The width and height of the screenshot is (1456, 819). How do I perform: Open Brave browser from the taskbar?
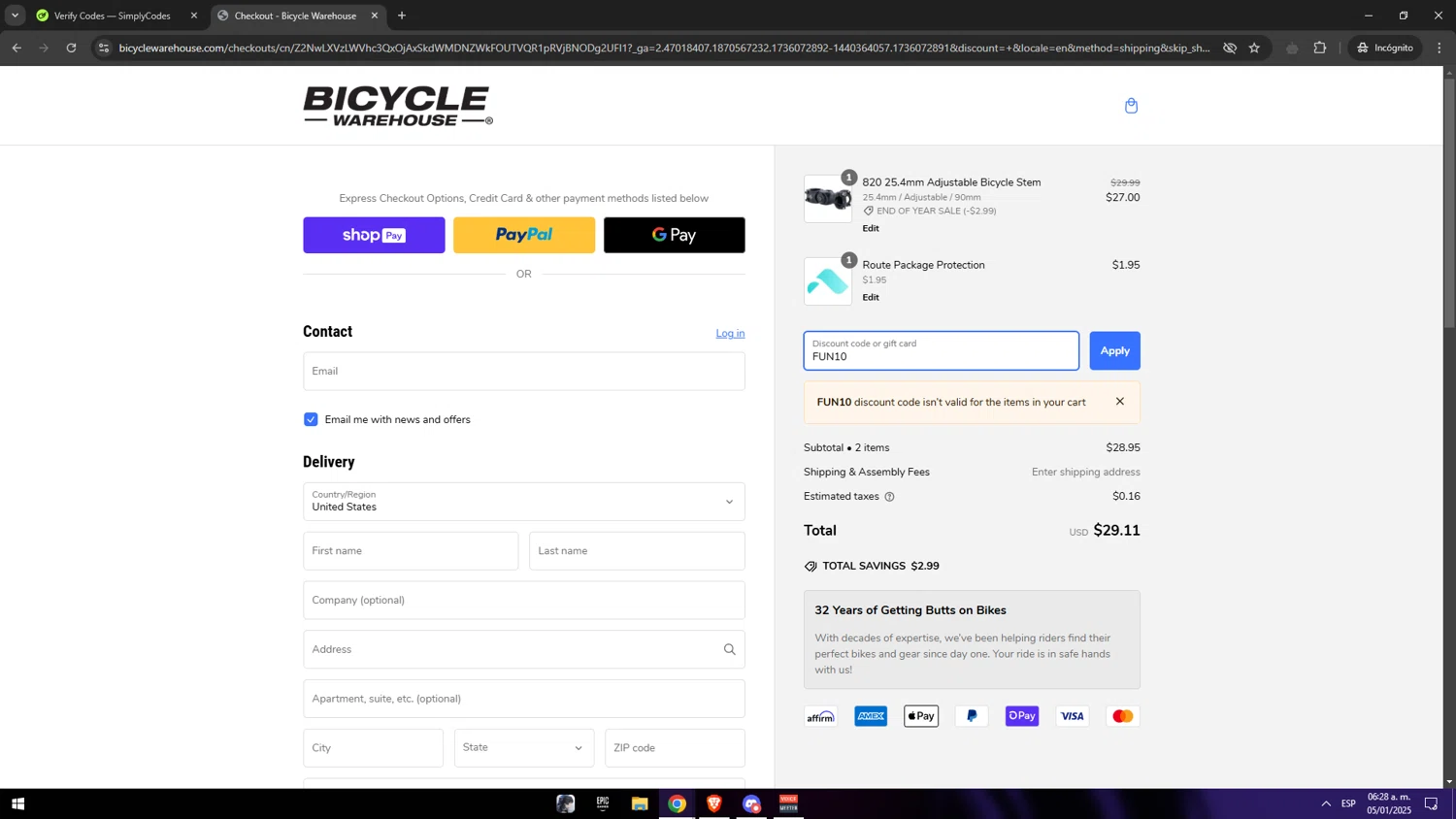point(714,803)
